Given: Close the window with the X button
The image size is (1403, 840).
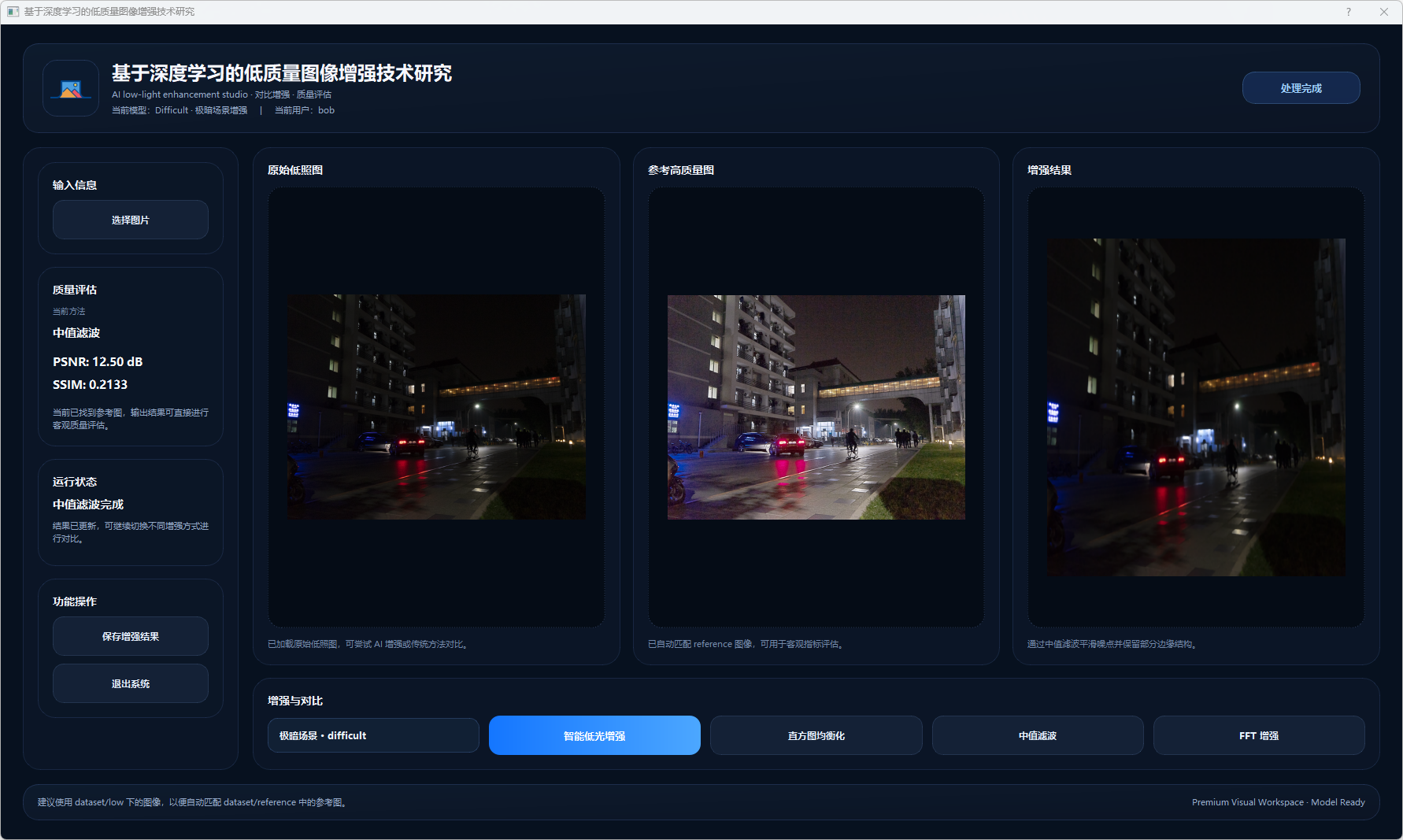Looking at the screenshot, I should (1383, 12).
